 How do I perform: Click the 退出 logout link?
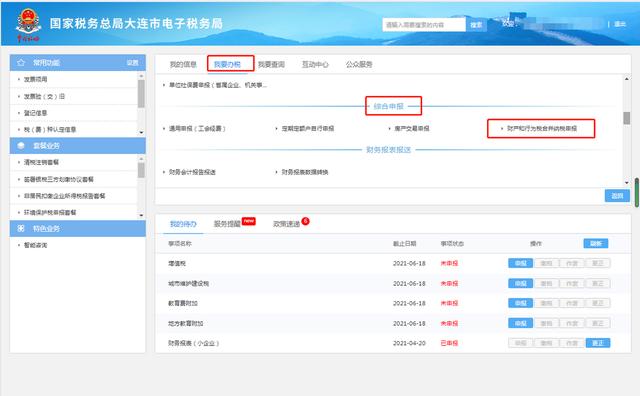(x=620, y=24)
